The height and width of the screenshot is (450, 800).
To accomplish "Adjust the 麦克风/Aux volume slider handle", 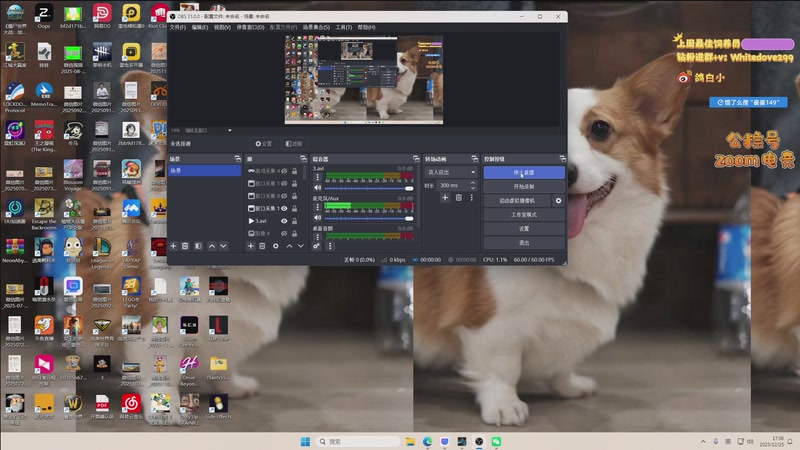I will (409, 218).
